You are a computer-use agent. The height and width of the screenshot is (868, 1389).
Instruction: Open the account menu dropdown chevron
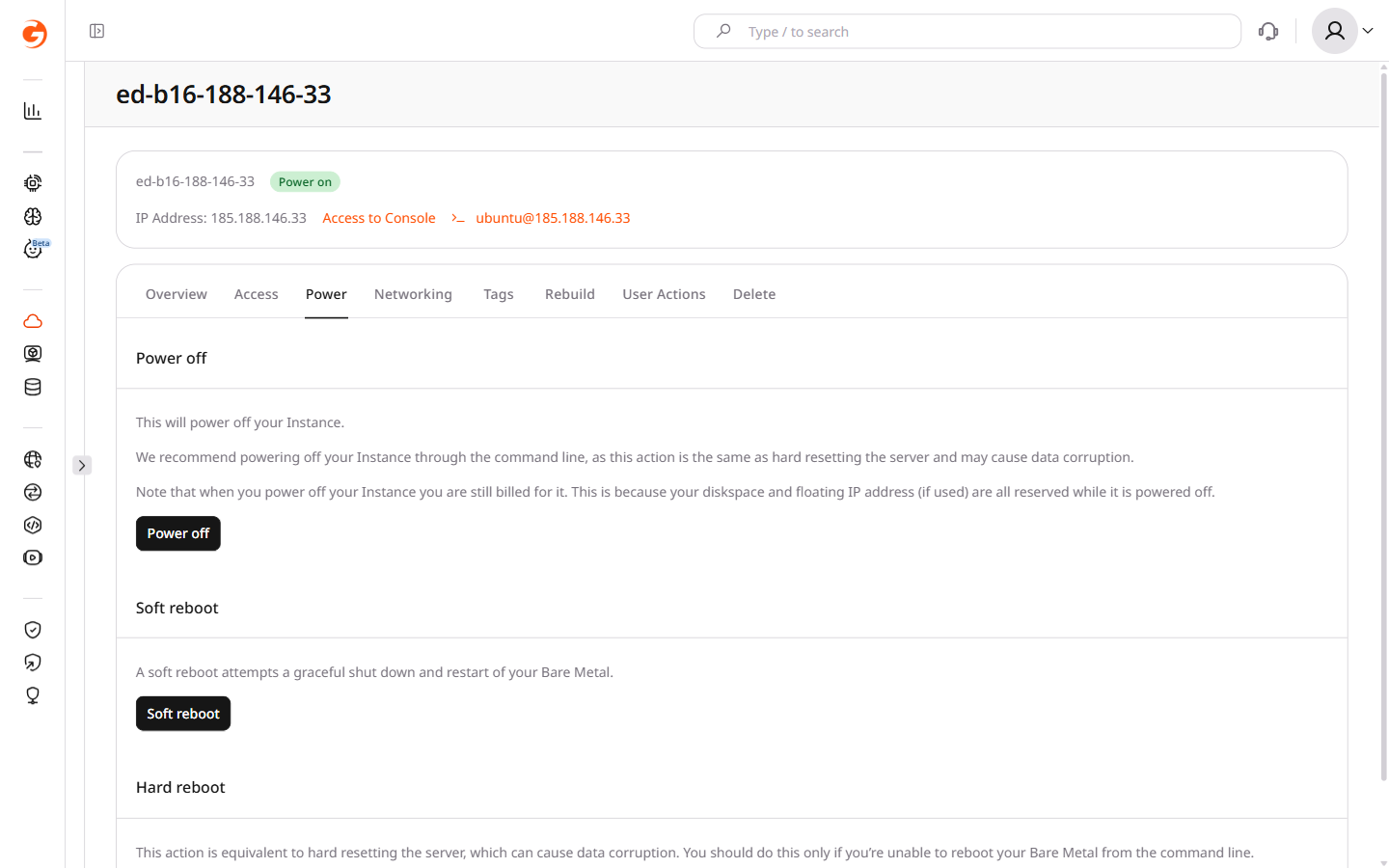(x=1368, y=31)
